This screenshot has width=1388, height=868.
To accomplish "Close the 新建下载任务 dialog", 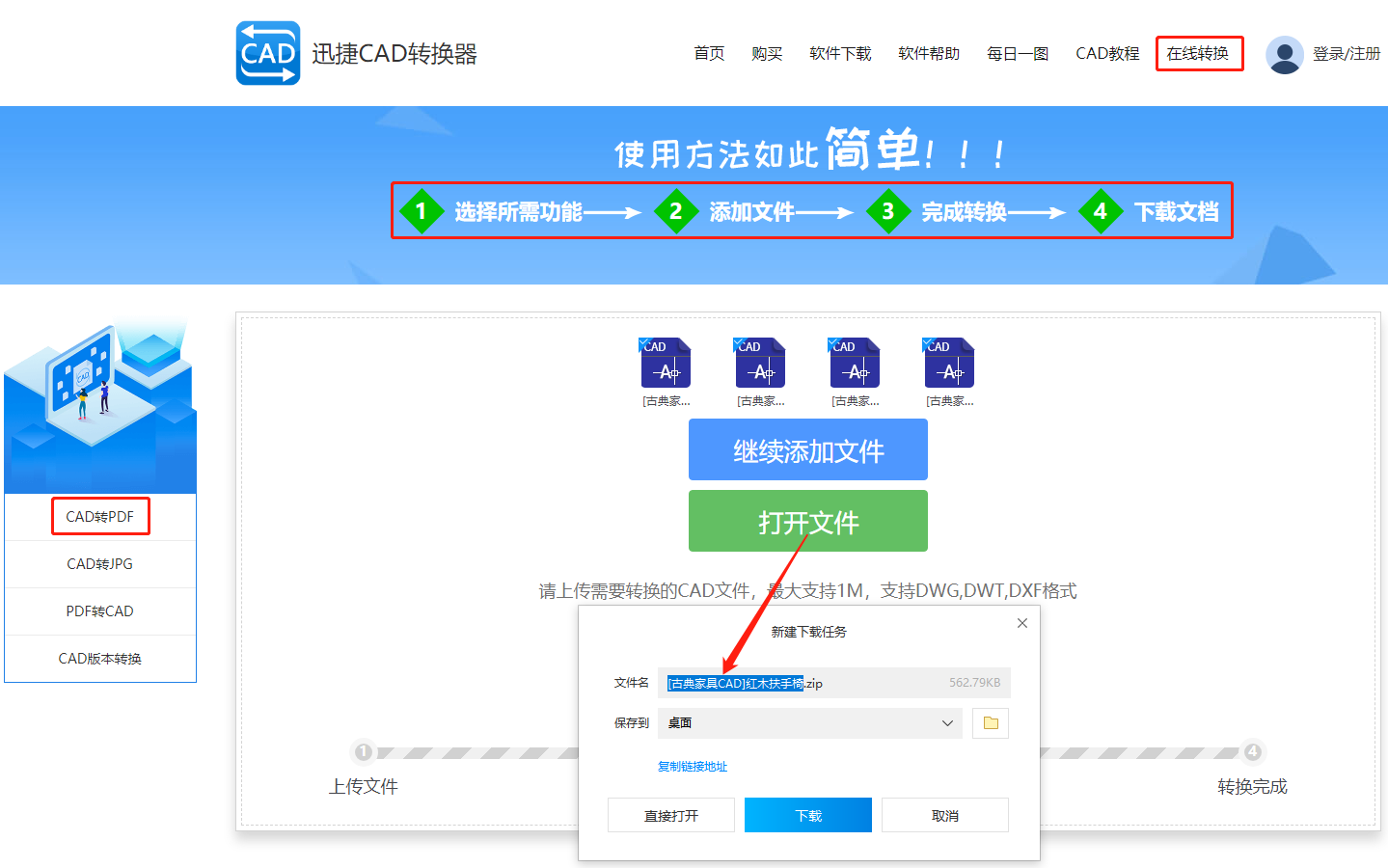I will 1022,623.
